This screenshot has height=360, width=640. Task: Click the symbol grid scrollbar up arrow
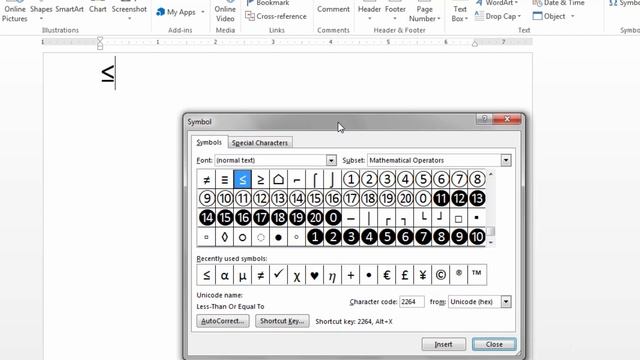click(491, 174)
